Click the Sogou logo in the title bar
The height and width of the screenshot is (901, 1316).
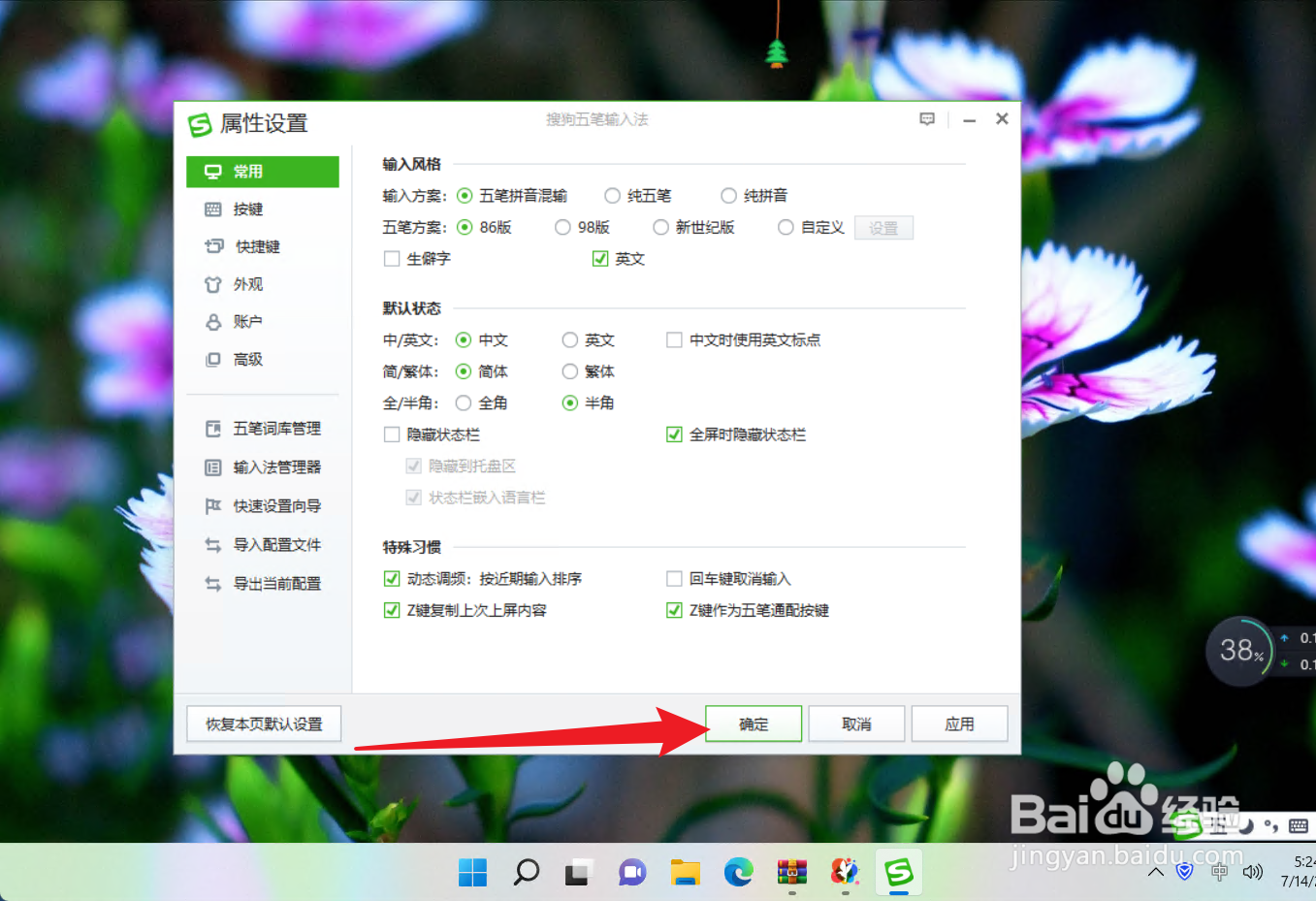200,124
